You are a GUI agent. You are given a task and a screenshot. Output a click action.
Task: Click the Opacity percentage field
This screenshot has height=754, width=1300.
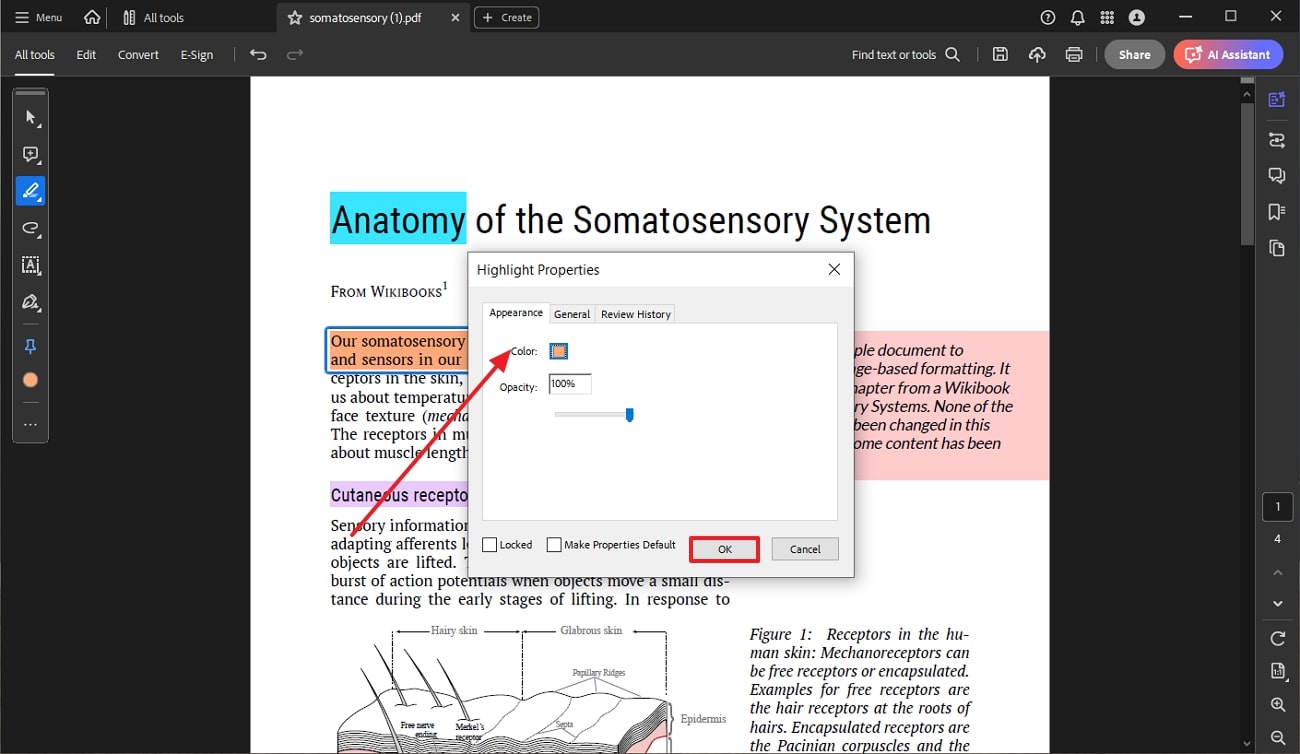pos(570,384)
